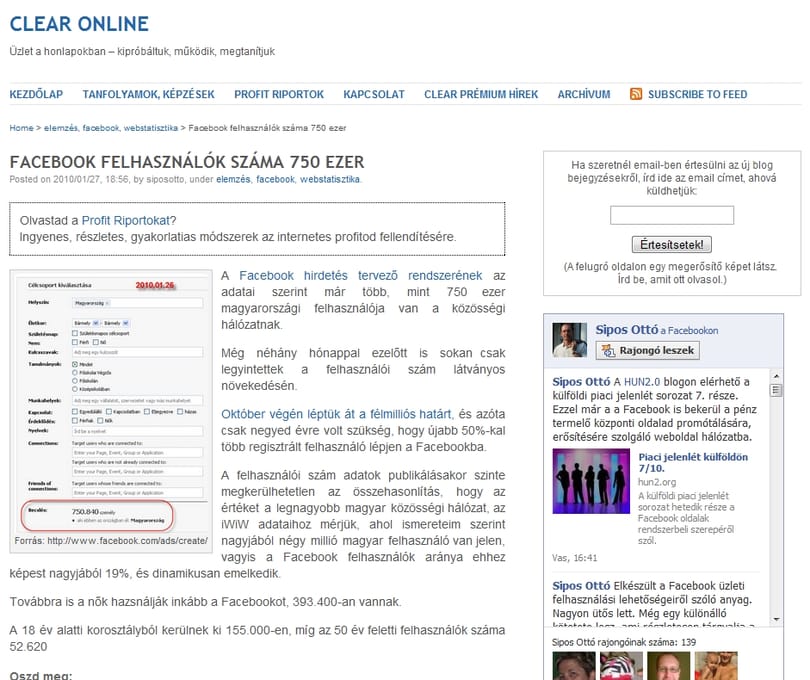The width and height of the screenshot is (810, 680).
Task: Open Profit riportok menu item
Action: (x=279, y=95)
